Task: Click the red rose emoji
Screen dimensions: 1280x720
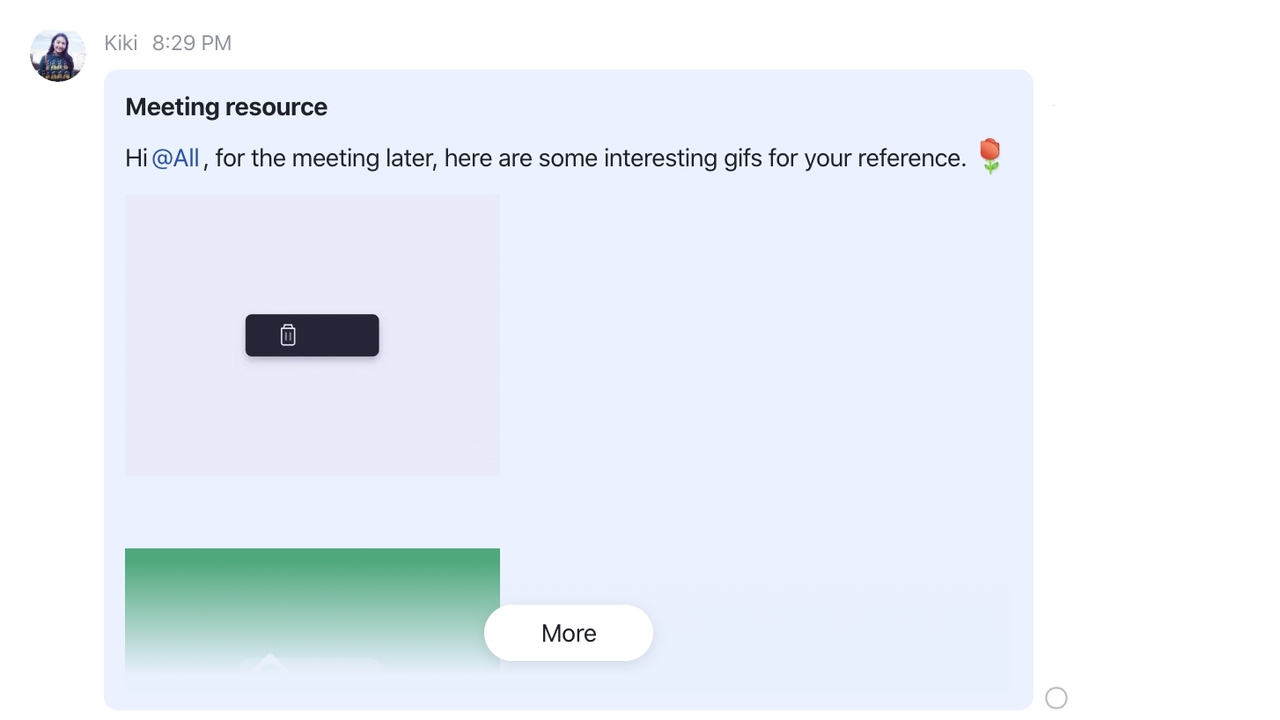Action: pos(989,156)
